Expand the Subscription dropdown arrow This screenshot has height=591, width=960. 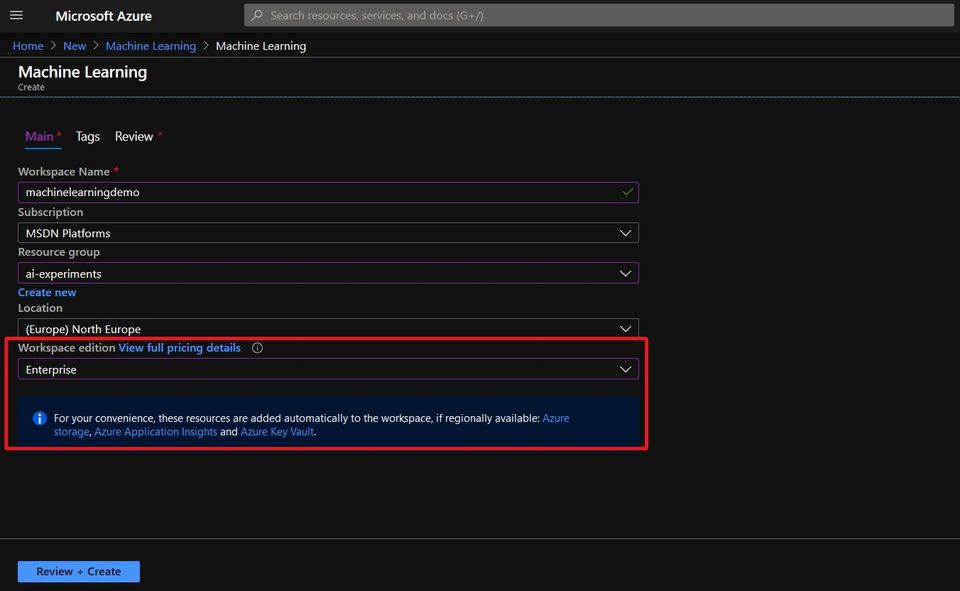click(625, 233)
